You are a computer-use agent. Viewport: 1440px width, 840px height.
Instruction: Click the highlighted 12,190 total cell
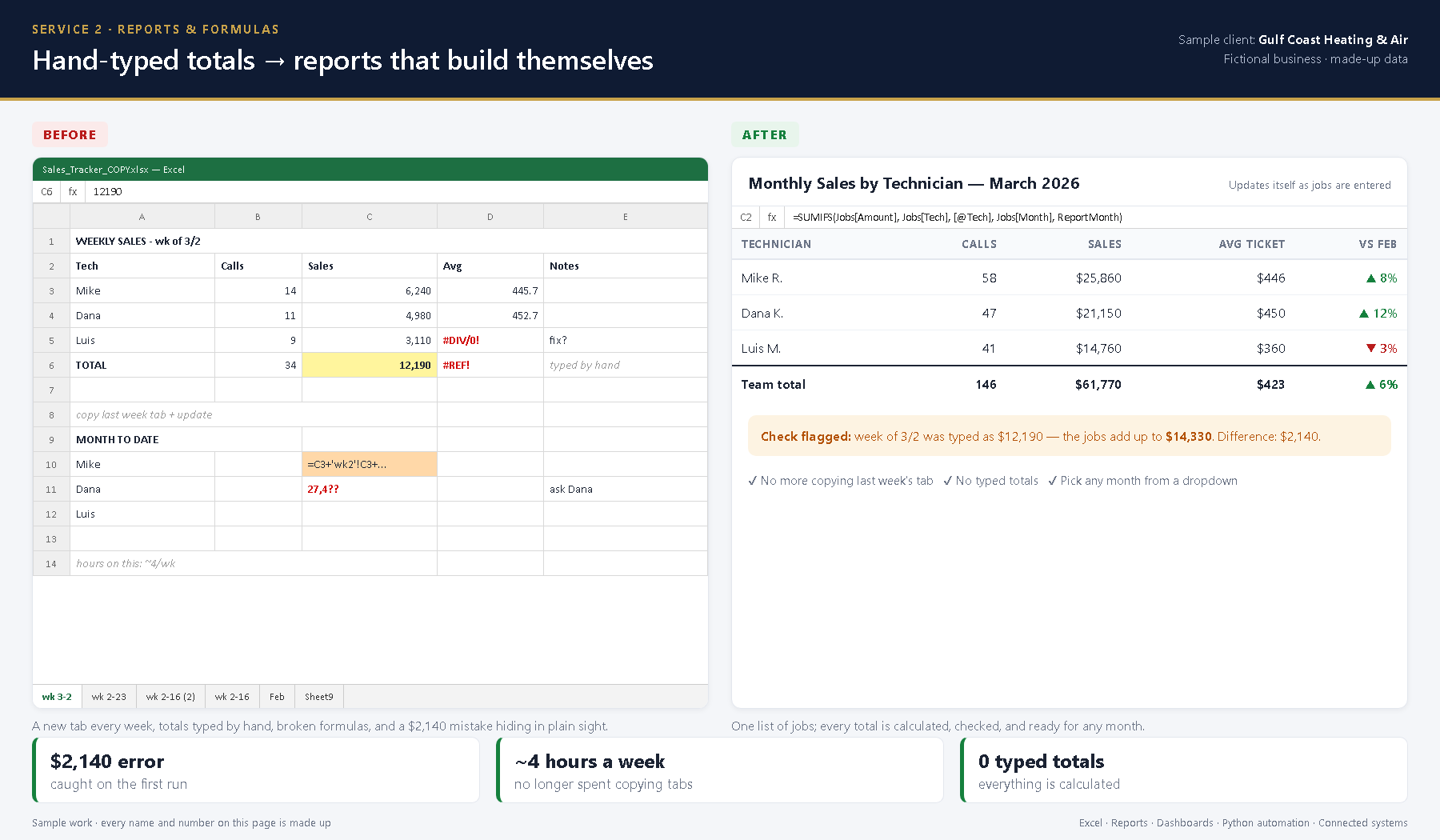pos(370,366)
